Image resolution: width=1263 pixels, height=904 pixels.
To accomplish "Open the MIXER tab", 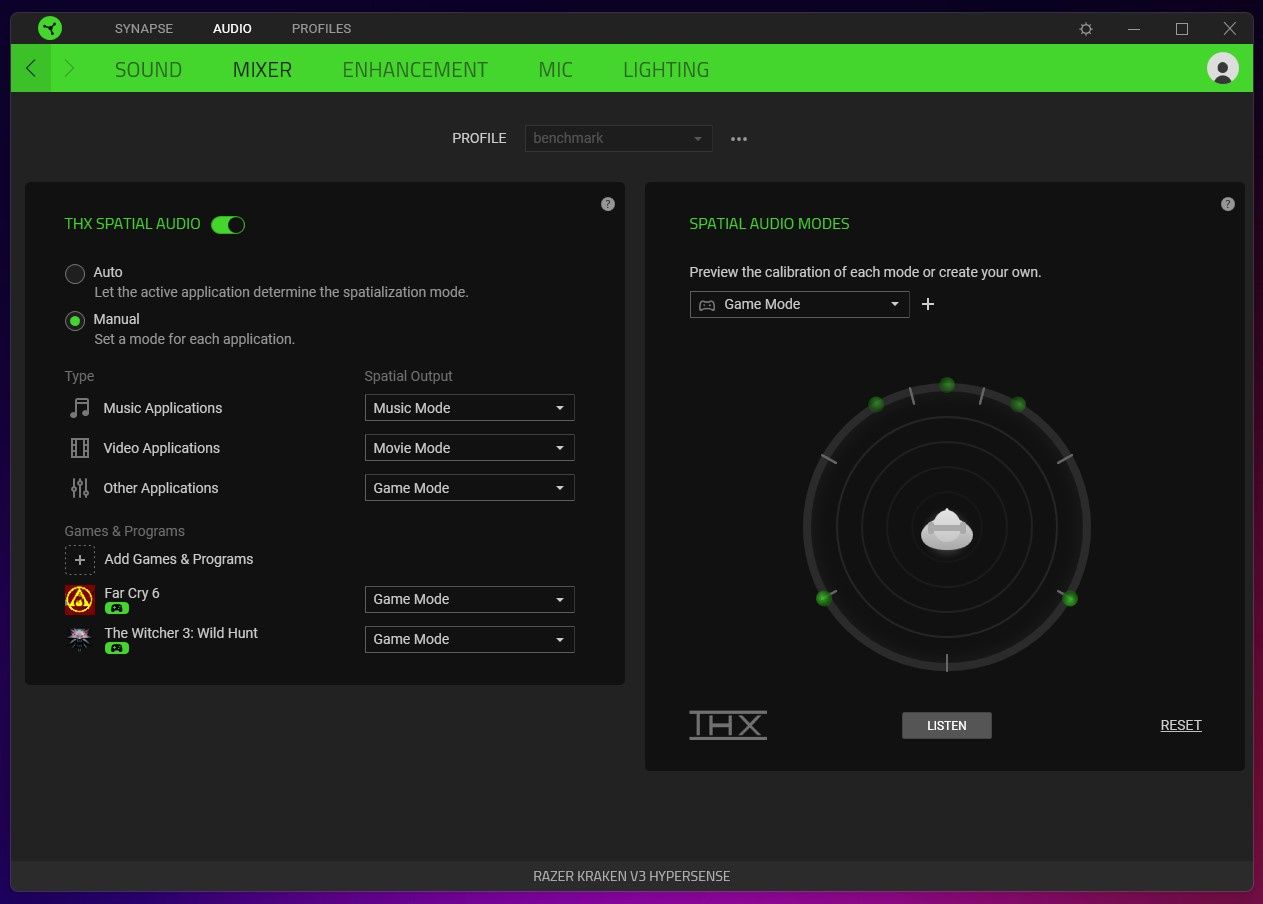I will point(262,70).
